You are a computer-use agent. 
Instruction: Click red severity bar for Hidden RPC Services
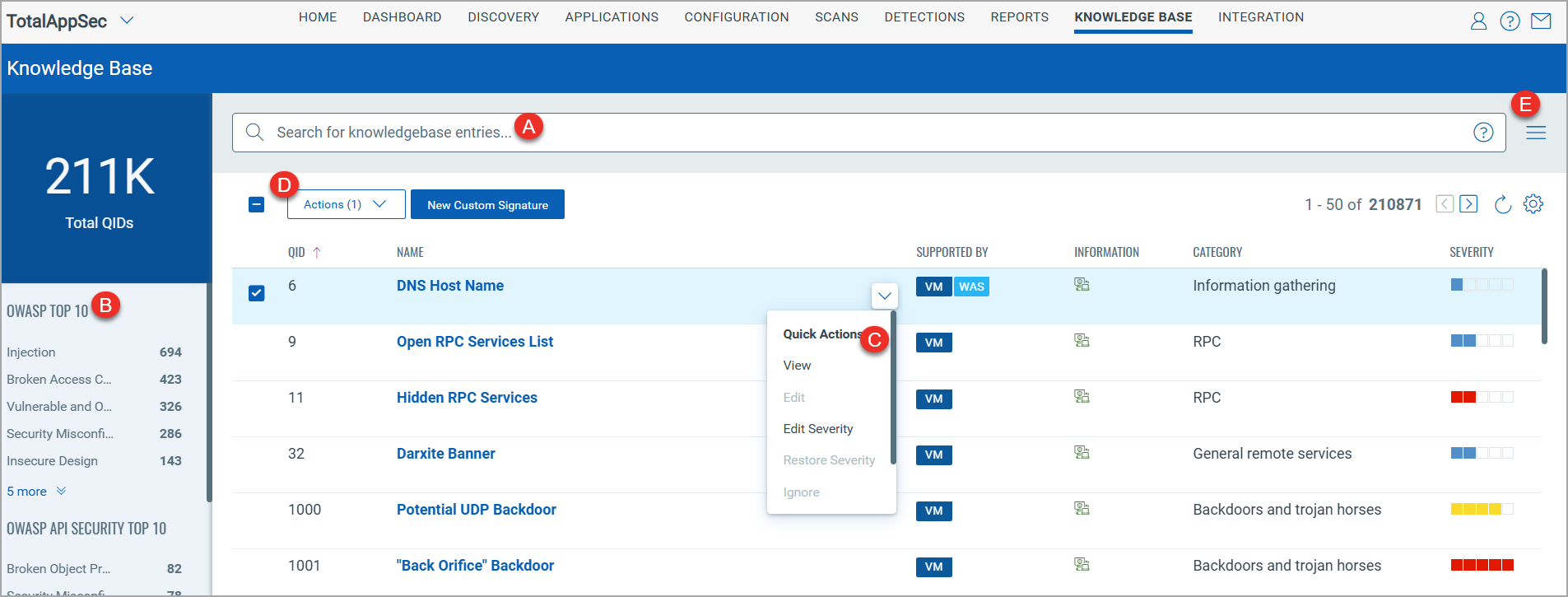(x=1482, y=397)
